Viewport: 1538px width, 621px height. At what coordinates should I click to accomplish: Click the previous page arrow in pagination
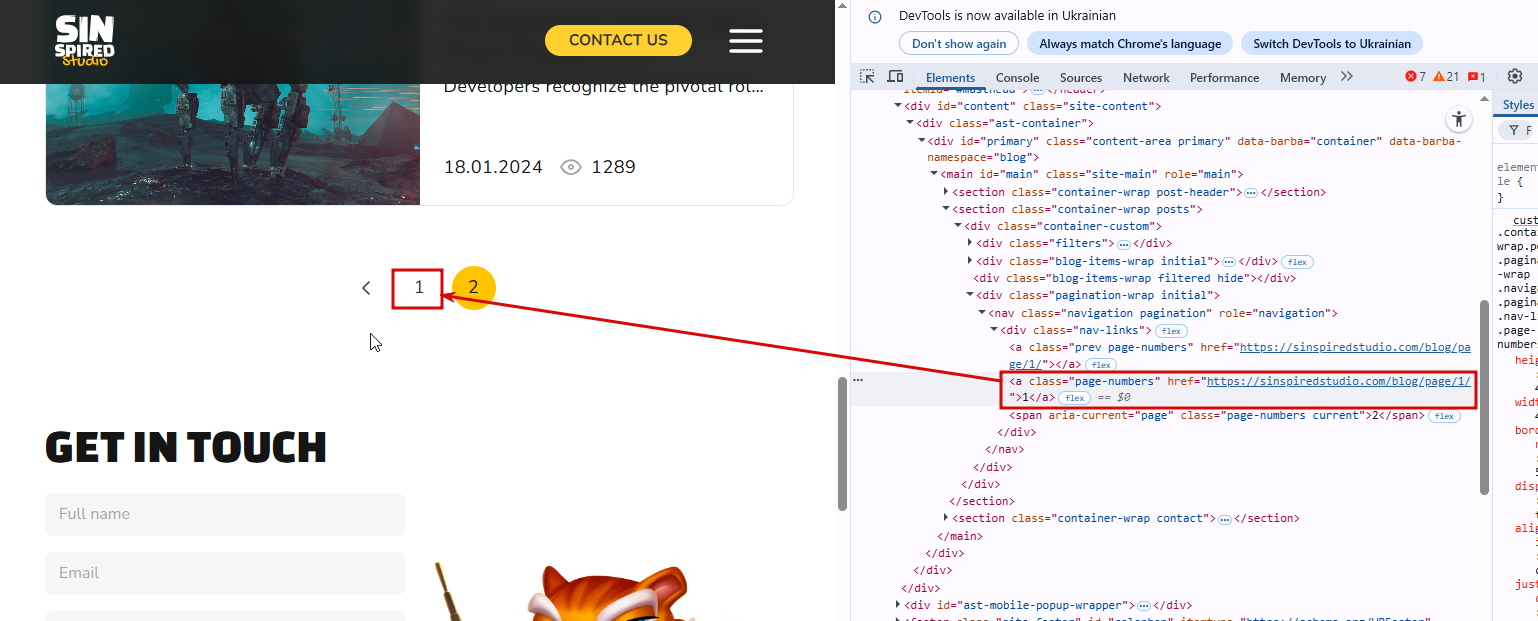pos(366,288)
